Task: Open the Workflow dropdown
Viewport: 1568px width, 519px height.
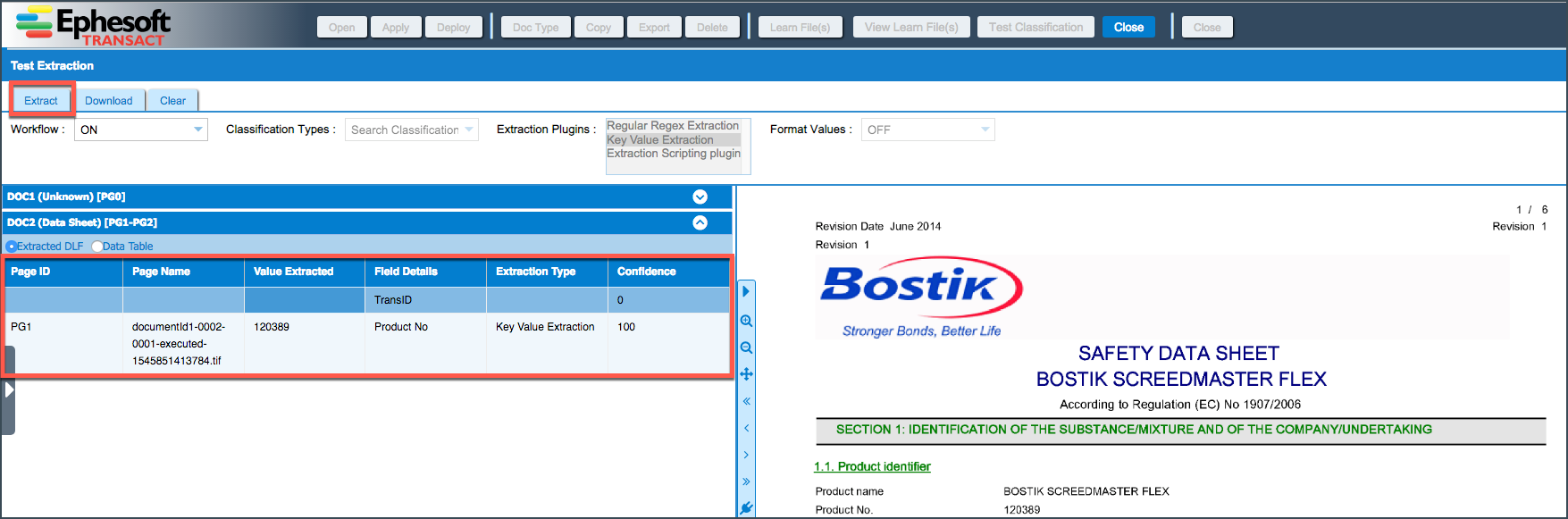Action: 141,130
